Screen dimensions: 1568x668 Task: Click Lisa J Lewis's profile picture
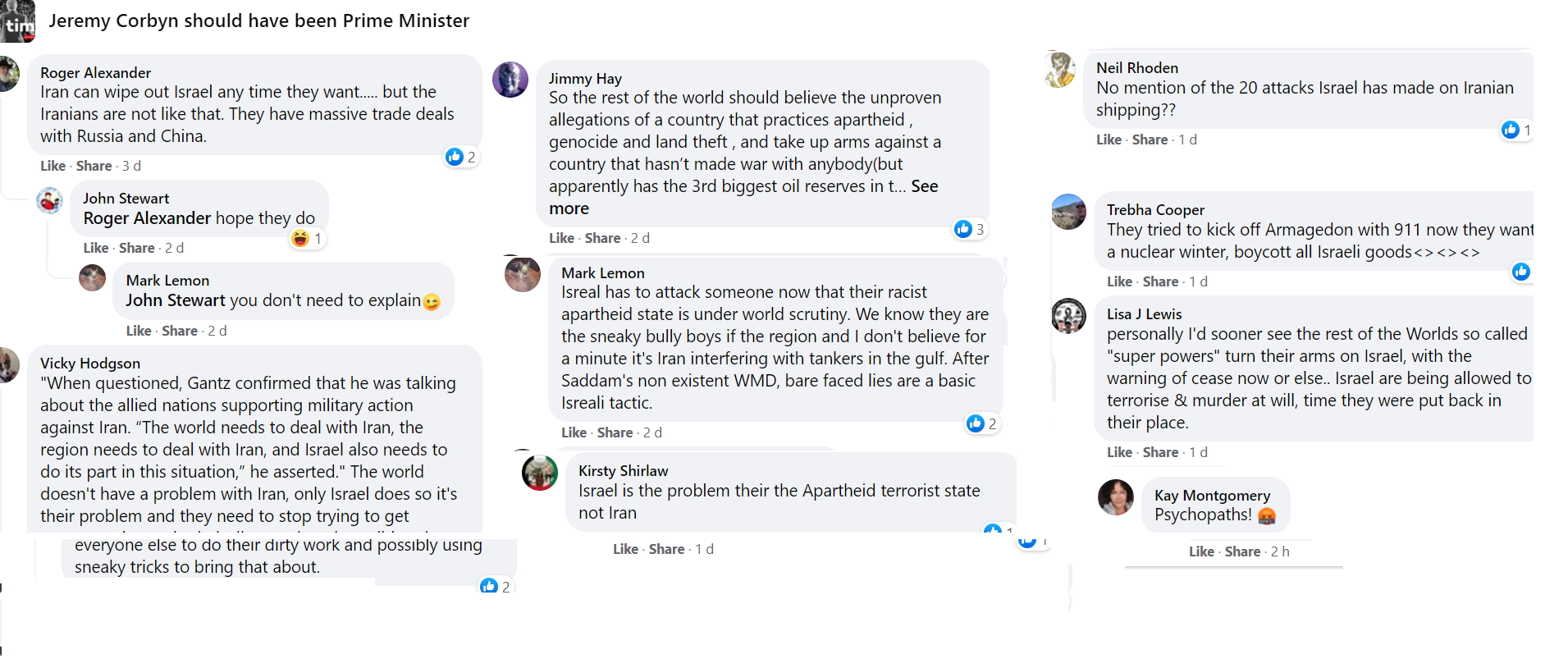coord(1069,316)
